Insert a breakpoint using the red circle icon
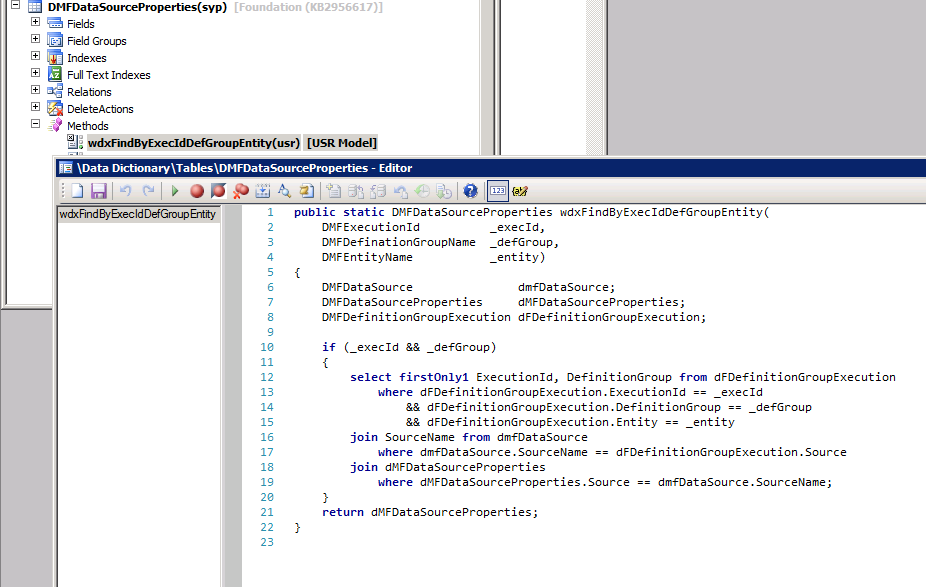This screenshot has width=926, height=587. [x=197, y=191]
